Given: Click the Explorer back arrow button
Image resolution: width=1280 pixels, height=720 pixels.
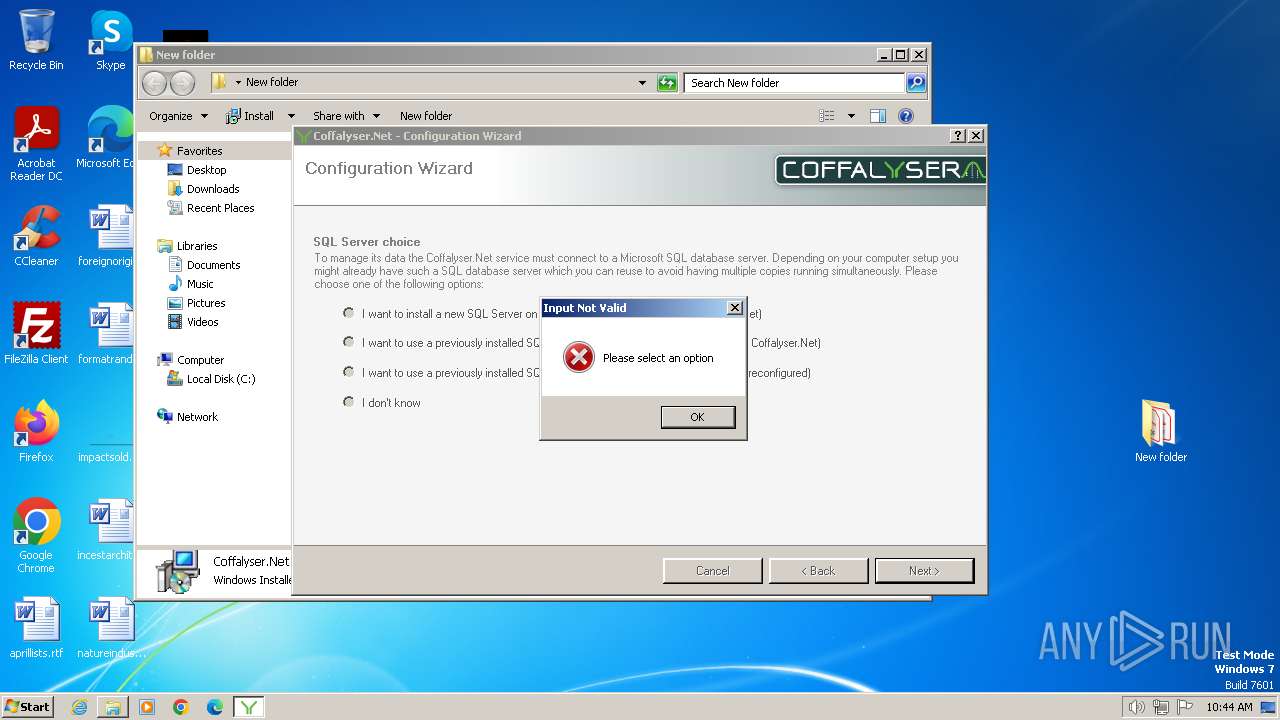Looking at the screenshot, I should [154, 83].
